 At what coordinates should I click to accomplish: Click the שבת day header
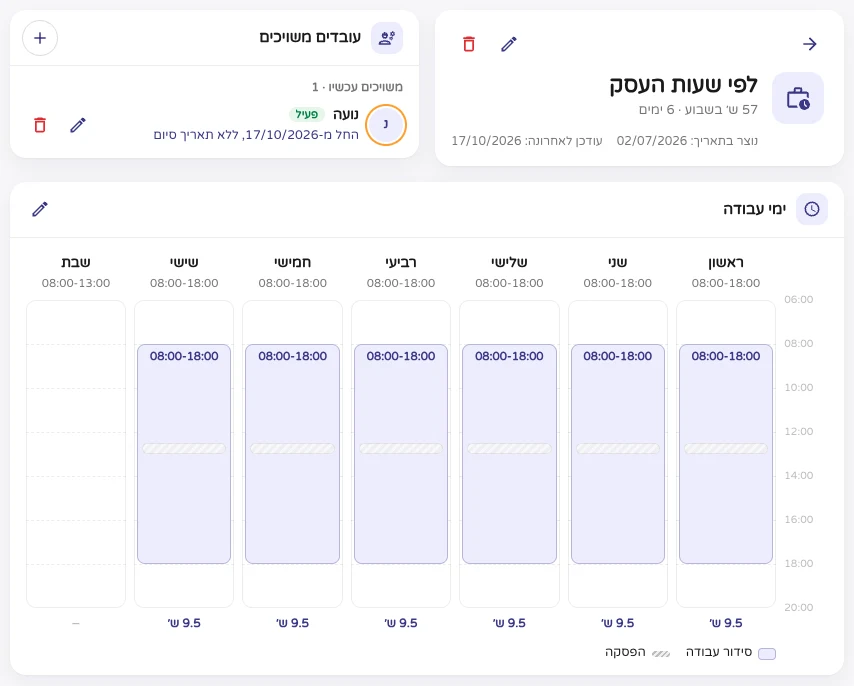pyautogui.click(x=76, y=262)
